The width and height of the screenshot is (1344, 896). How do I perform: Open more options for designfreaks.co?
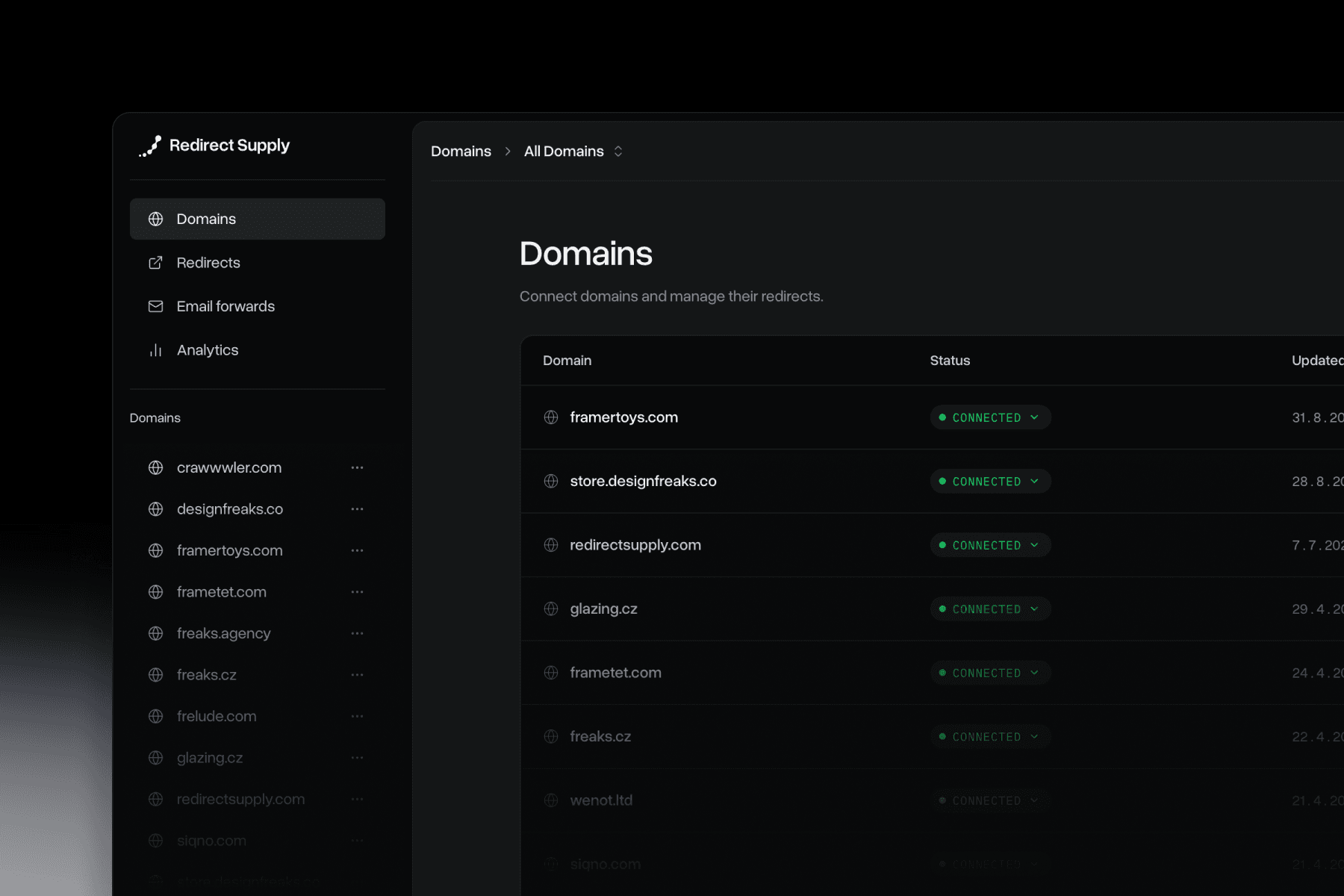tap(357, 509)
